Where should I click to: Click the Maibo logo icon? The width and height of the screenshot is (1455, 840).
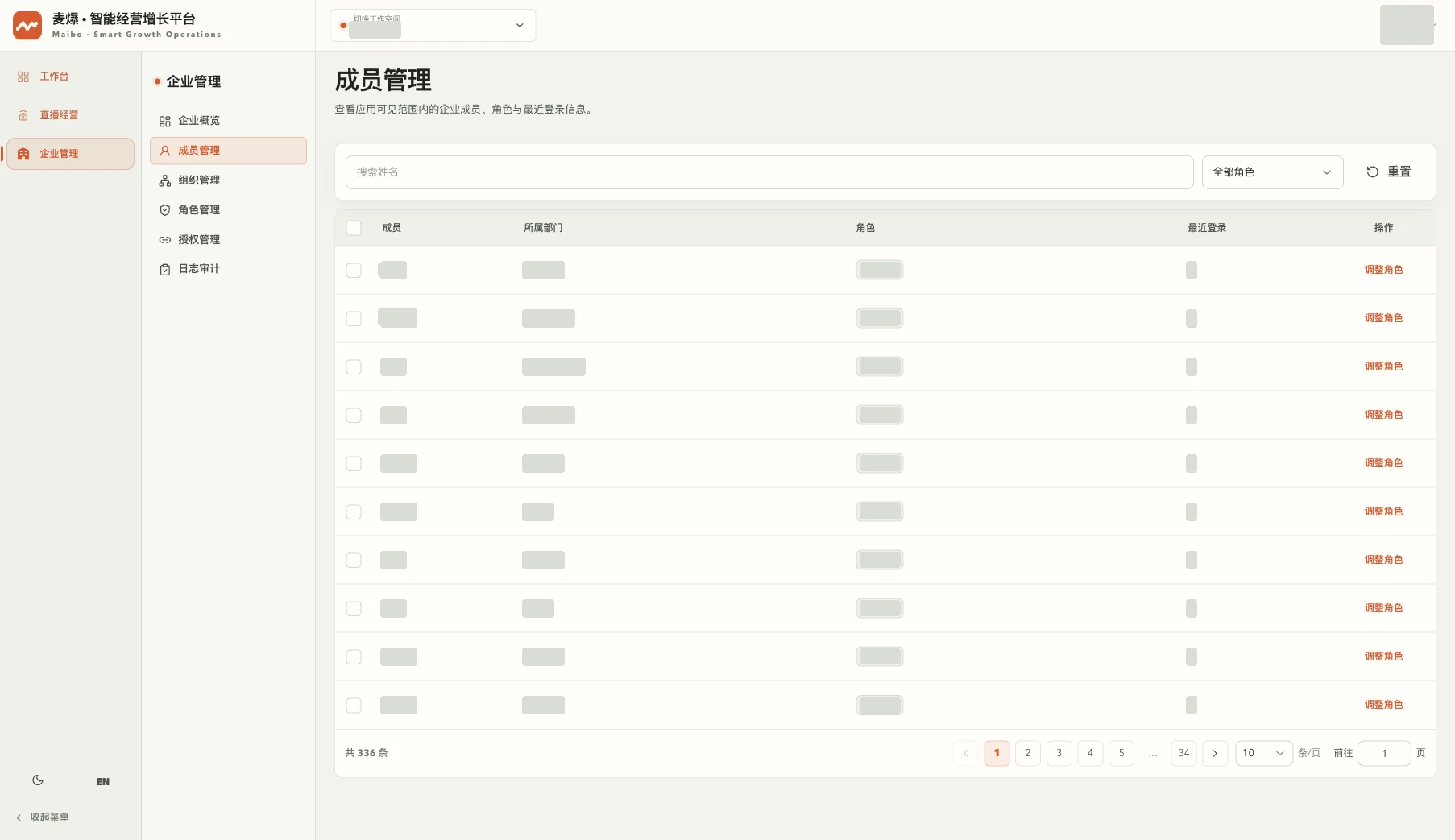point(27,26)
